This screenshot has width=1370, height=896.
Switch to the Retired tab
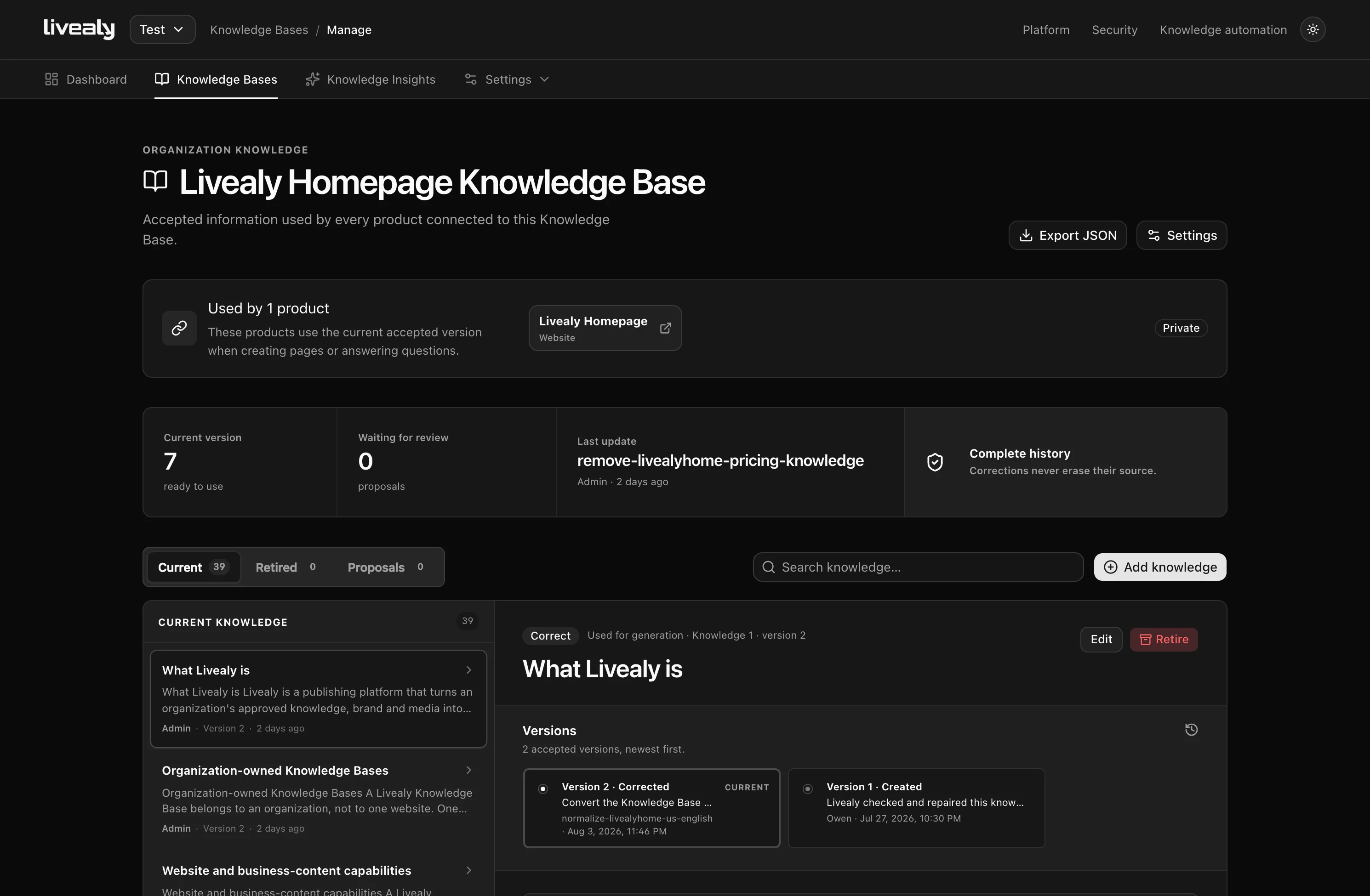click(285, 567)
